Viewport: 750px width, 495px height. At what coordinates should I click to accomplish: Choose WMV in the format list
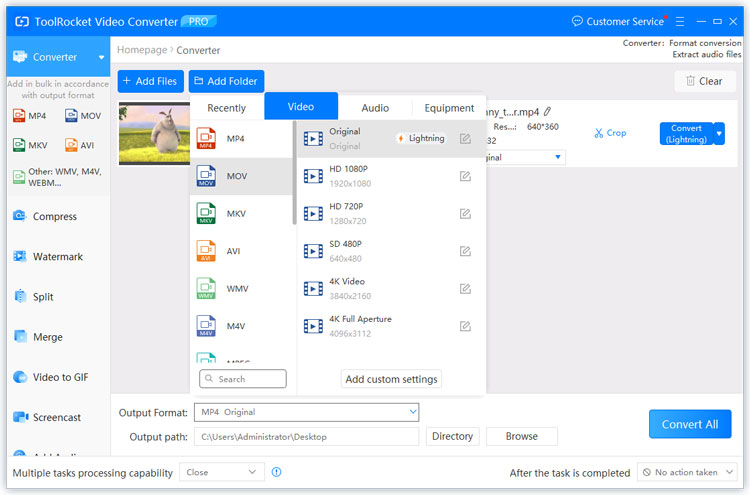click(x=241, y=288)
